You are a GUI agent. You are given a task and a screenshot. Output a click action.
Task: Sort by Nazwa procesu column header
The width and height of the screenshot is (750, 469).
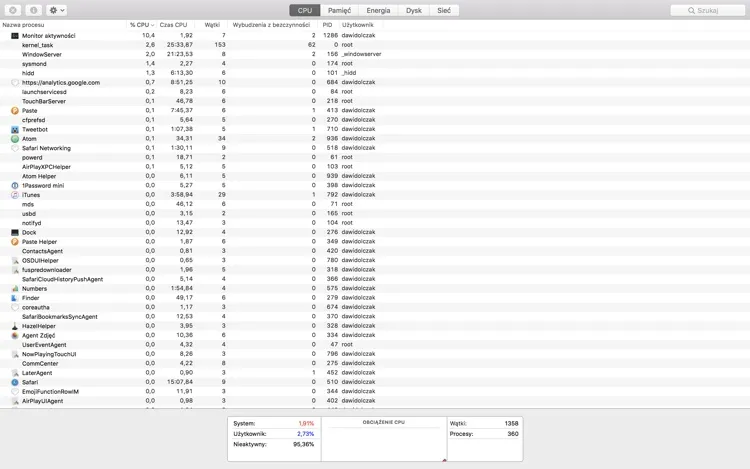click(63, 25)
